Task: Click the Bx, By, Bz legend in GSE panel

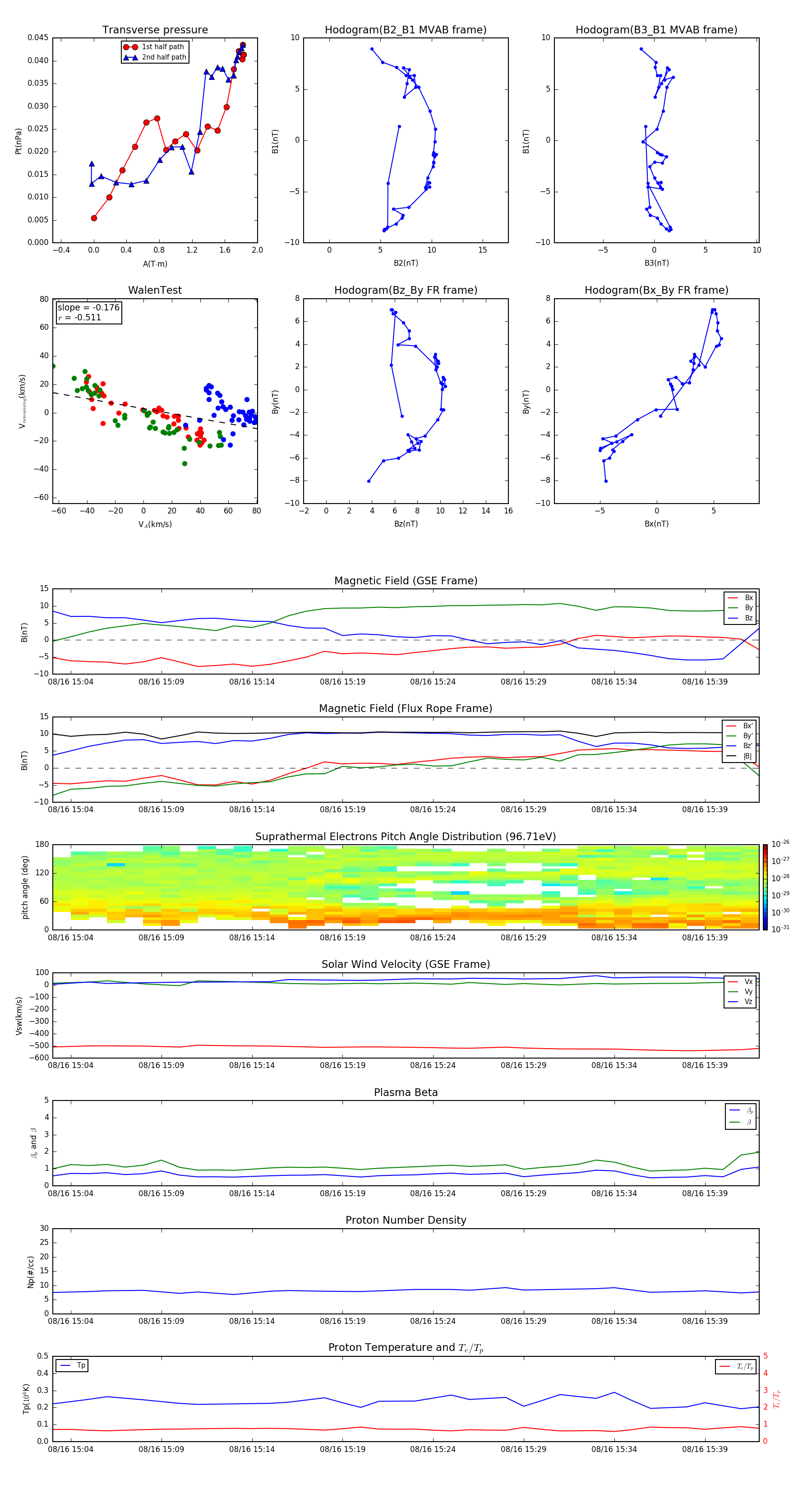Action: coord(740,607)
